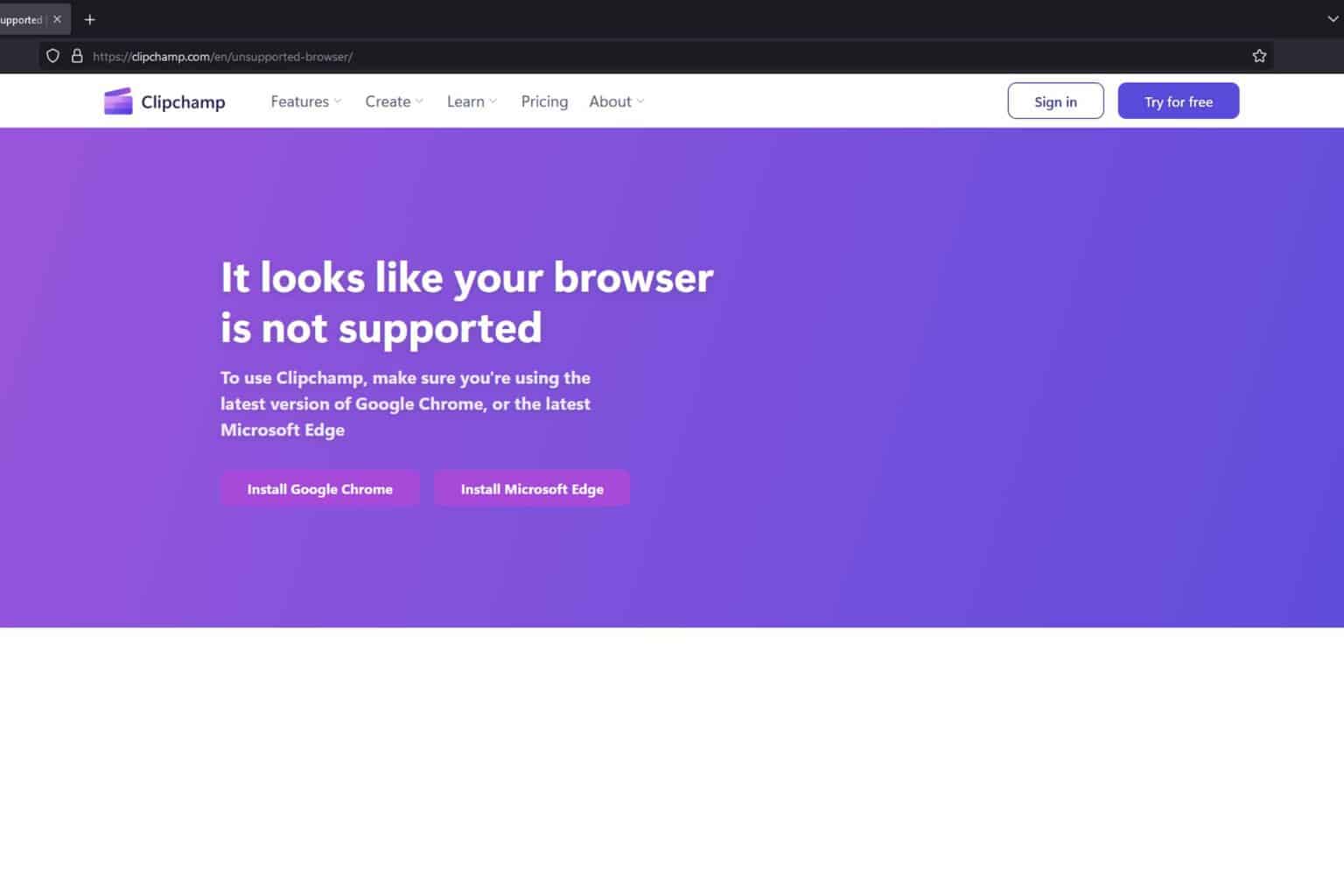Bookmark this page with the star icon
Image resolution: width=1344 pixels, height=896 pixels.
[1259, 56]
